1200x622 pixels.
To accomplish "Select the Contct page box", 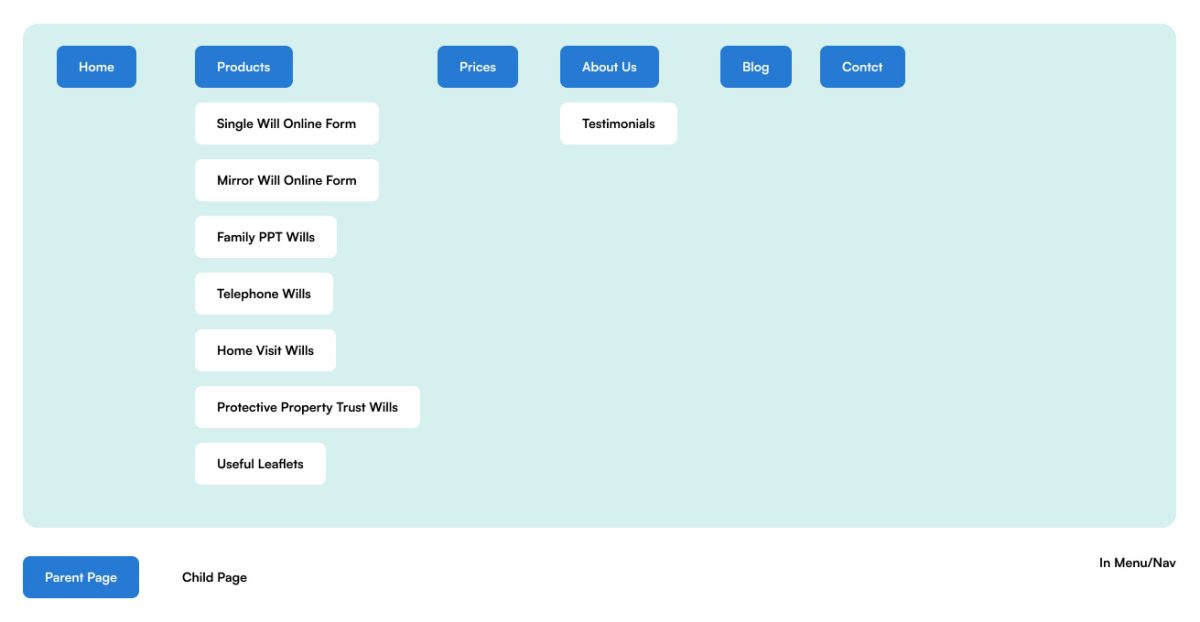I will 862,67.
